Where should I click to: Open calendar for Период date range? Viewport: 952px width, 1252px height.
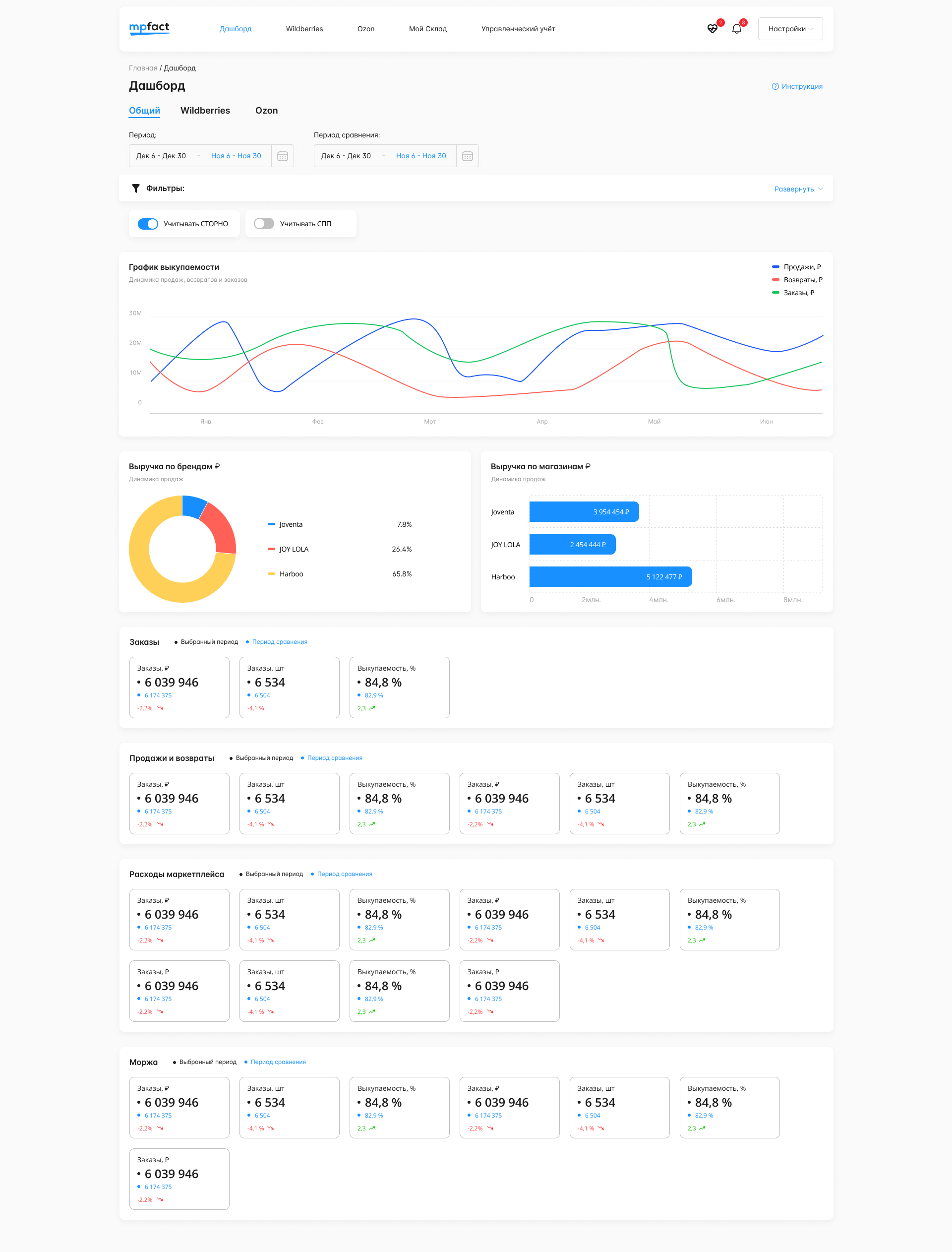[282, 156]
